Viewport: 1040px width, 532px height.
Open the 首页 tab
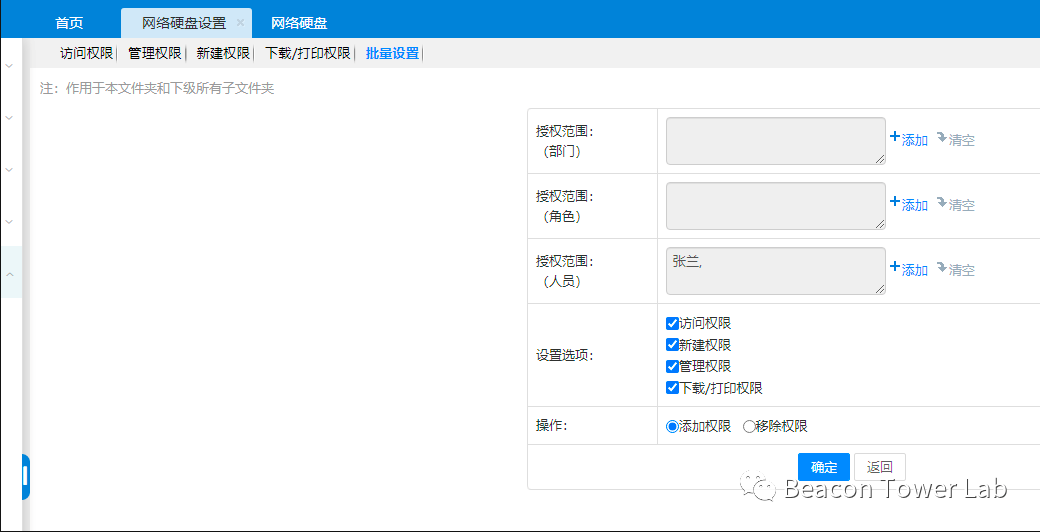(x=69, y=23)
